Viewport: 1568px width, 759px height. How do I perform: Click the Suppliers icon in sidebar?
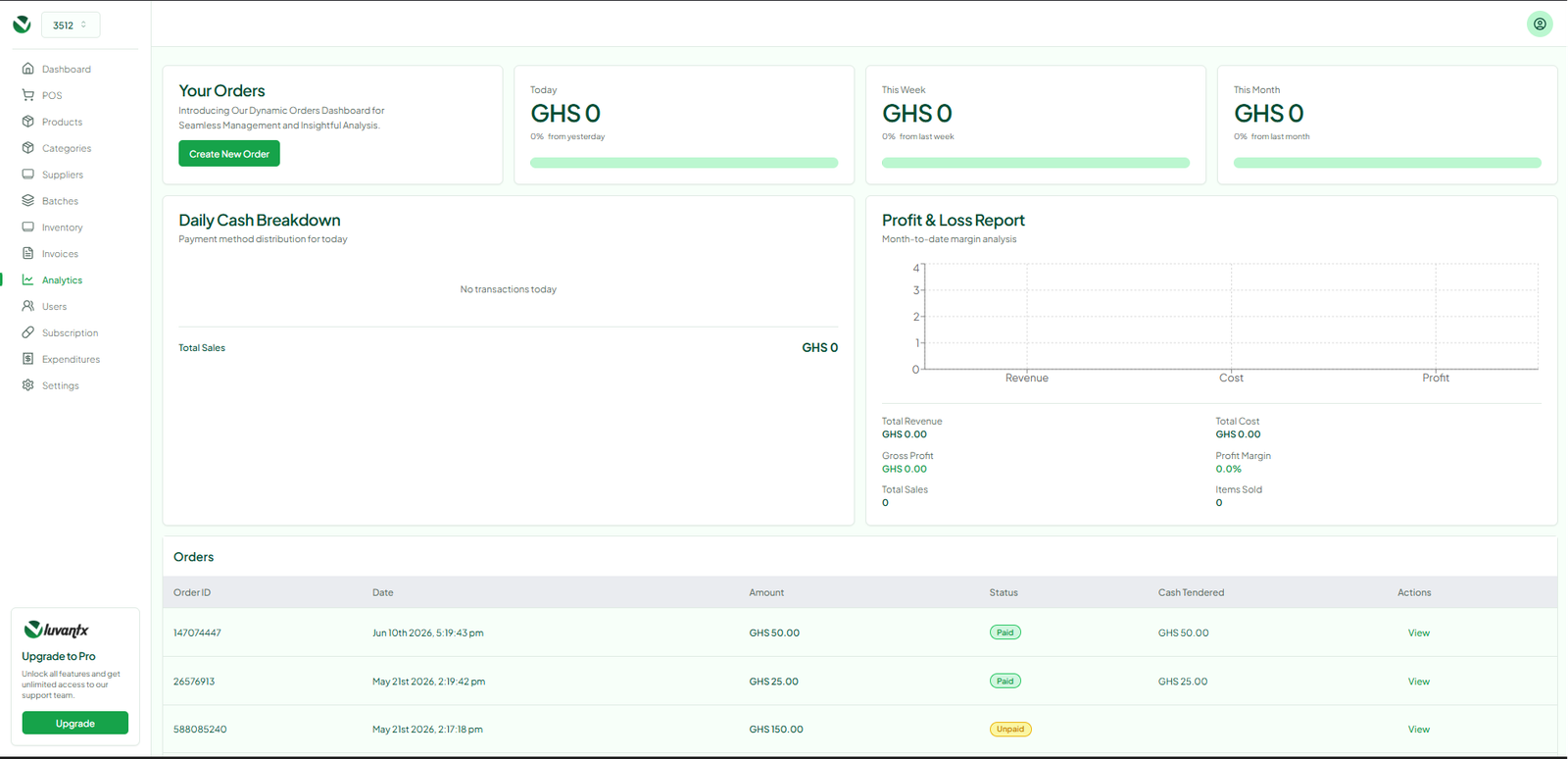pyautogui.click(x=28, y=175)
